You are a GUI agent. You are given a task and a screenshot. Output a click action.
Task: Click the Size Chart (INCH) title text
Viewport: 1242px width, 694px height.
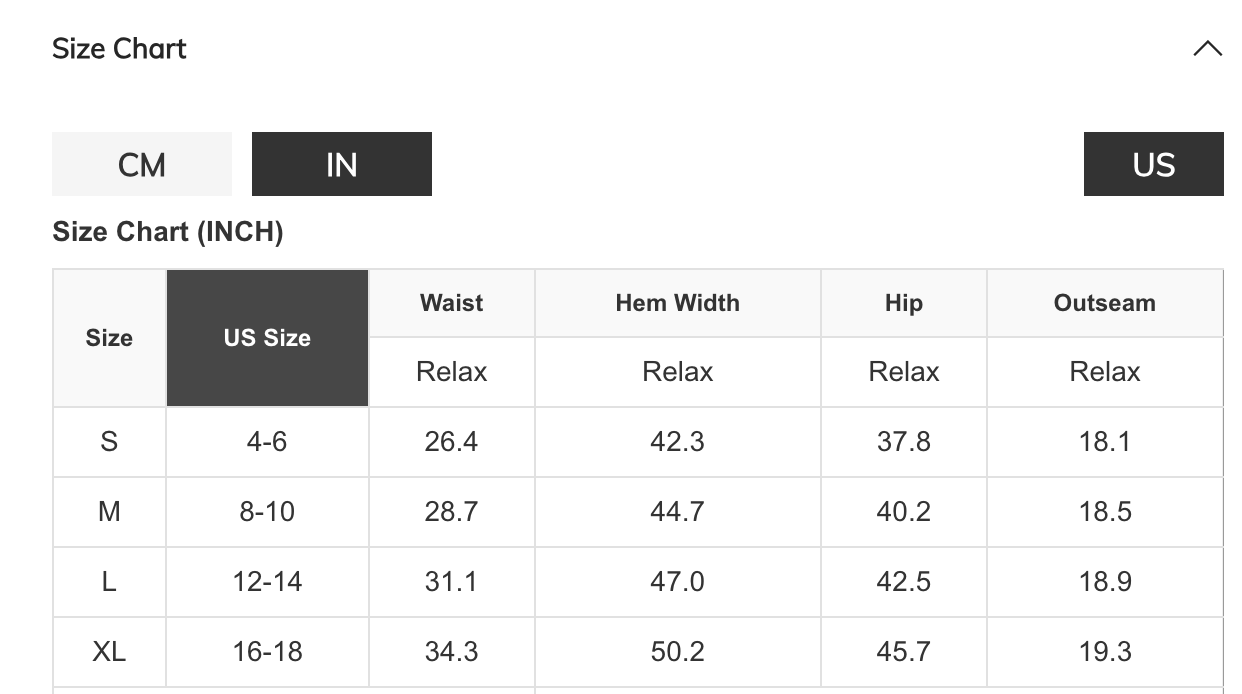[167, 232]
